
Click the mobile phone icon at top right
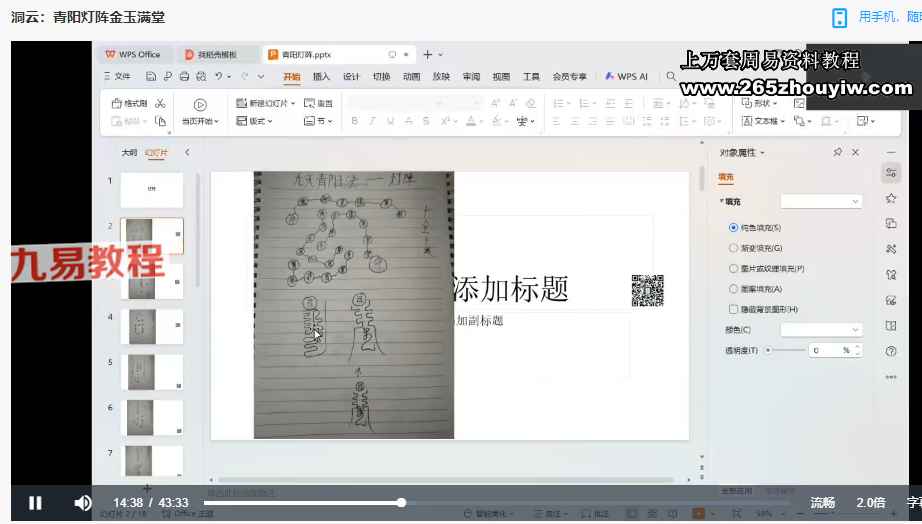click(840, 17)
